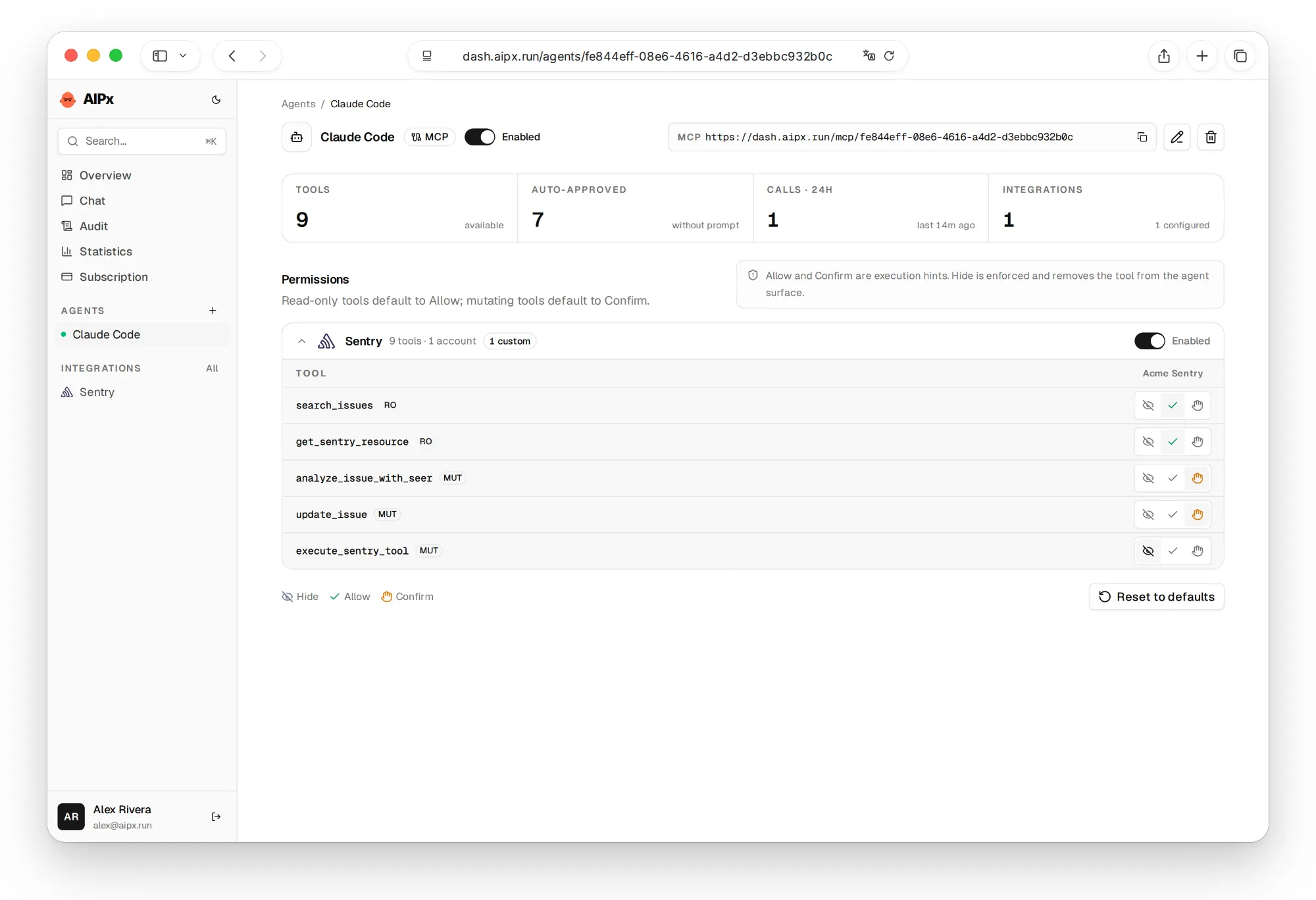Click the translate page icon
Screen dimensions: 1316x900
click(x=869, y=56)
